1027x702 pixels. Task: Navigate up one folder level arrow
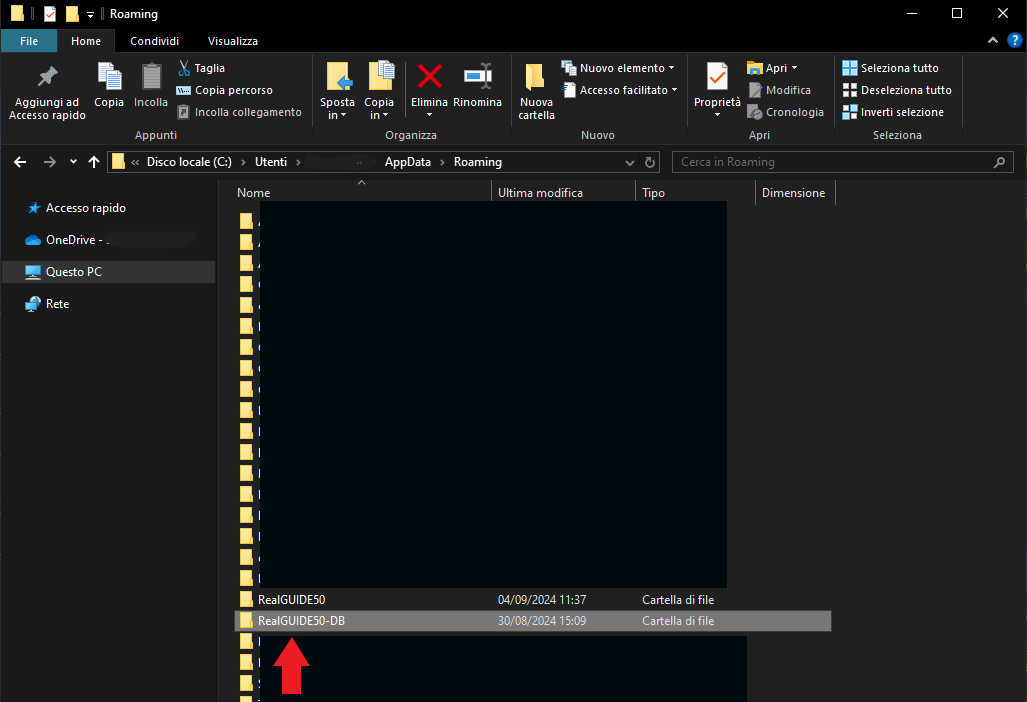94,162
